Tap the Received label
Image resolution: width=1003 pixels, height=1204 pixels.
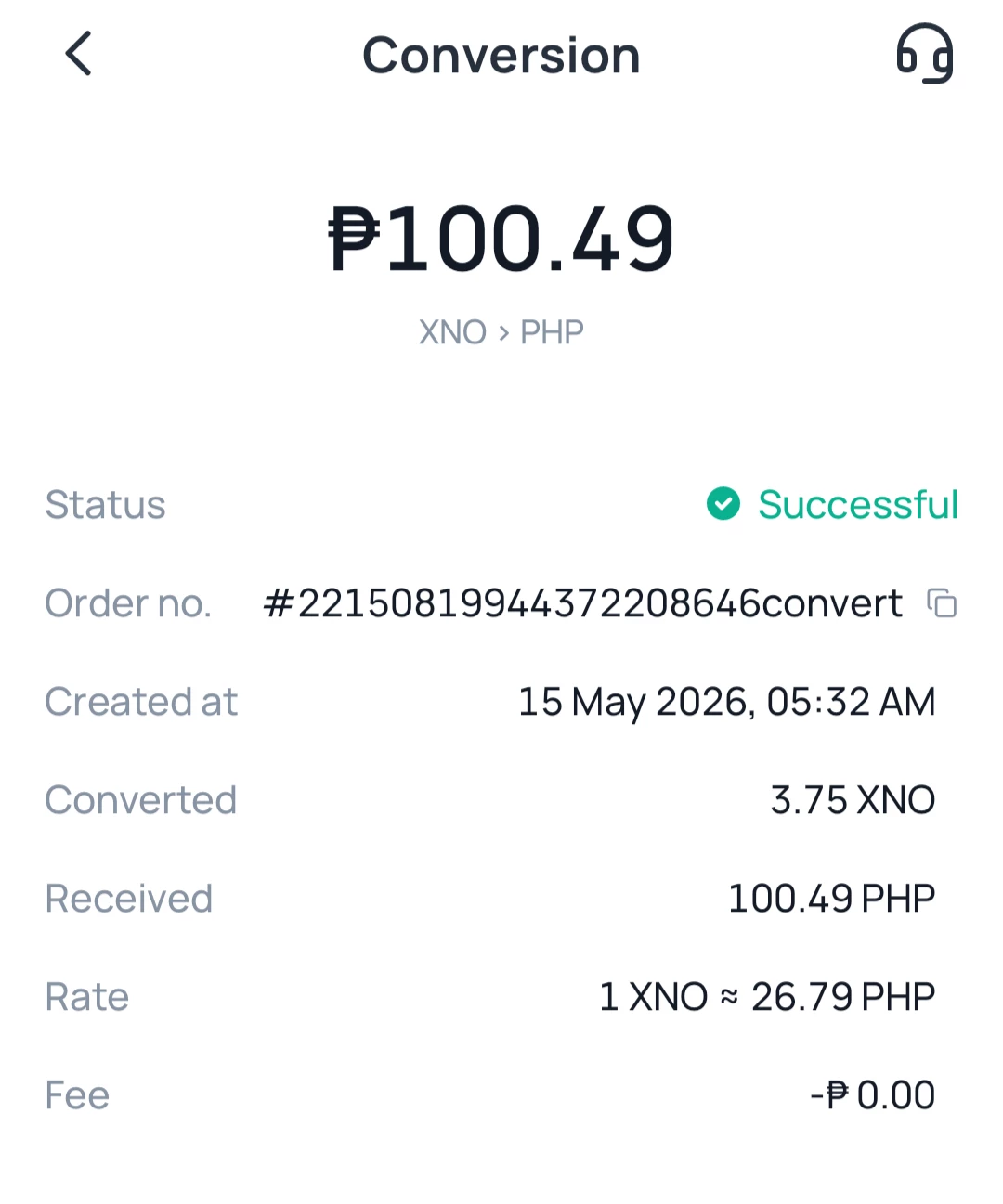pyautogui.click(x=129, y=899)
